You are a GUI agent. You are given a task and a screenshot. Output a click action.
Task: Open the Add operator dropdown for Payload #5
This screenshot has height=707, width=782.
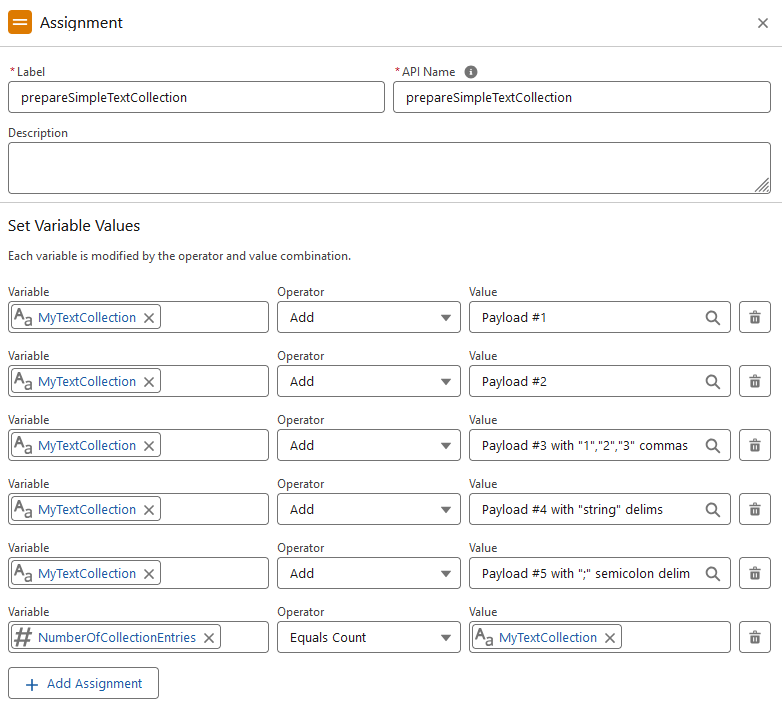pos(369,573)
